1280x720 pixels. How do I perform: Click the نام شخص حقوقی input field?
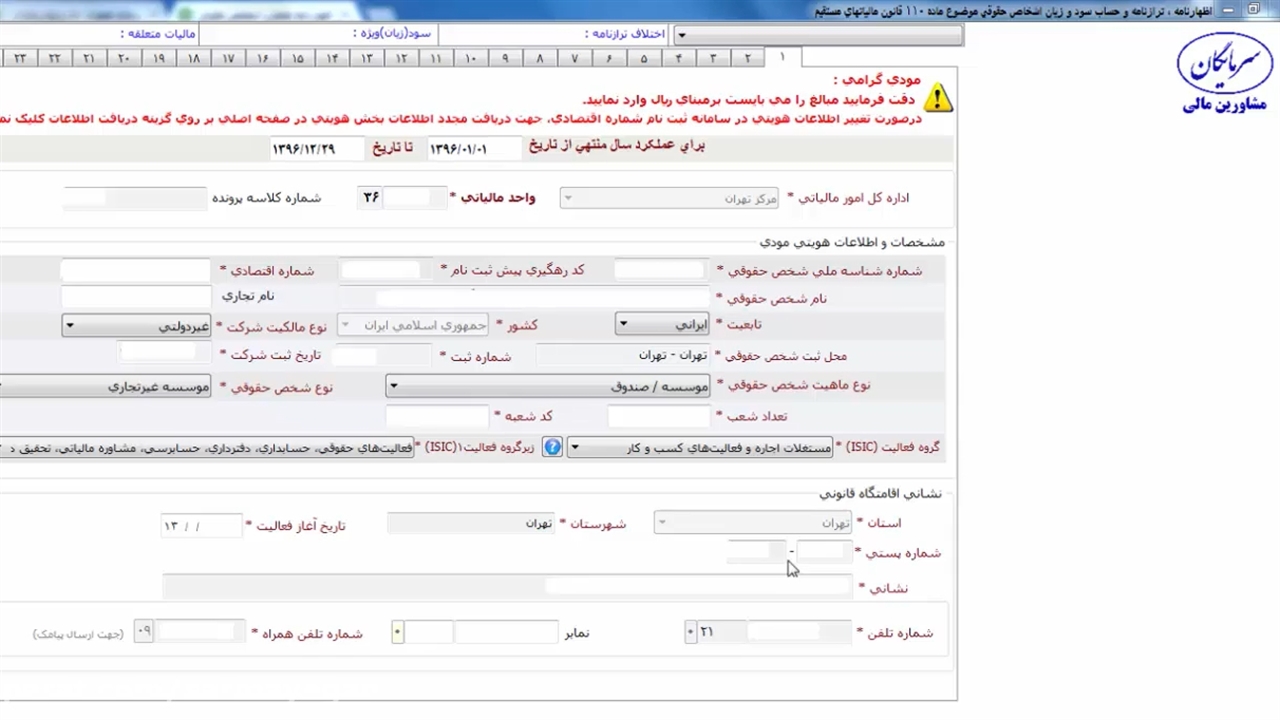pyautogui.click(x=527, y=298)
